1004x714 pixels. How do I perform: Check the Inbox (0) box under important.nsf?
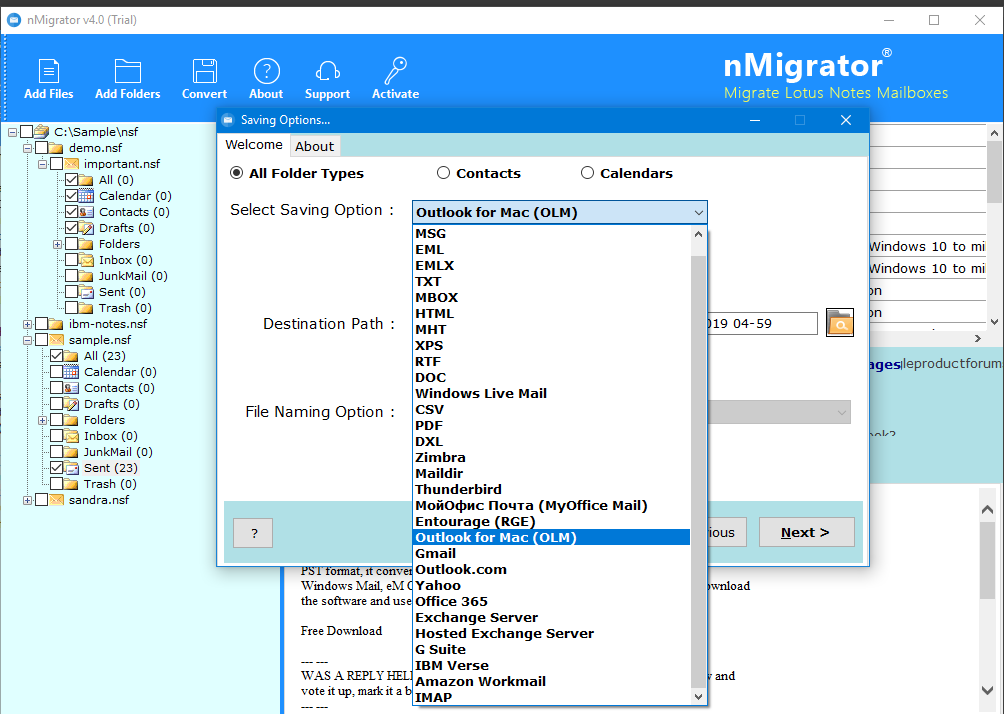tap(71, 260)
